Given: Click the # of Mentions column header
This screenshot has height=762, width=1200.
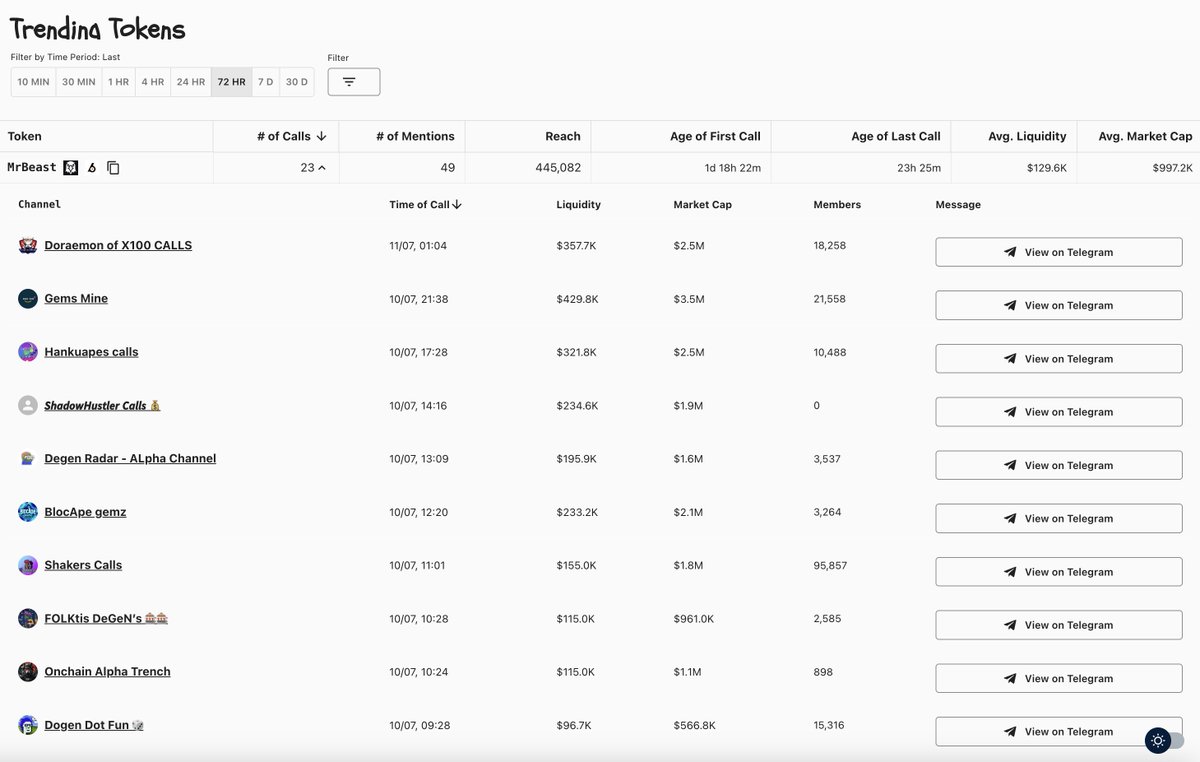Looking at the screenshot, I should click(415, 136).
